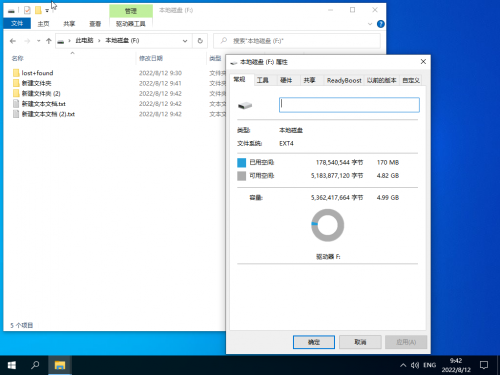The width and height of the screenshot is (500, 375).
Task: Click the 取消 button
Action: pyautogui.click(x=360, y=342)
